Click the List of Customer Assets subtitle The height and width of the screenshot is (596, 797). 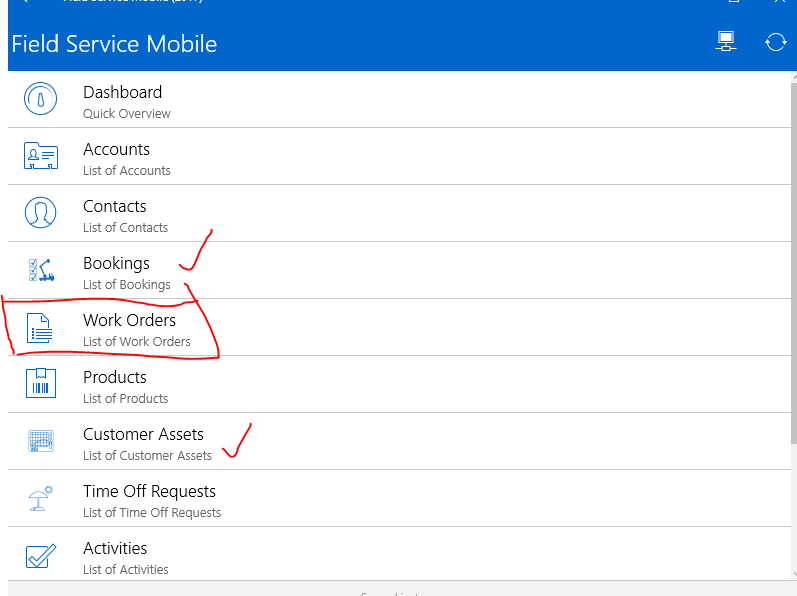(147, 455)
